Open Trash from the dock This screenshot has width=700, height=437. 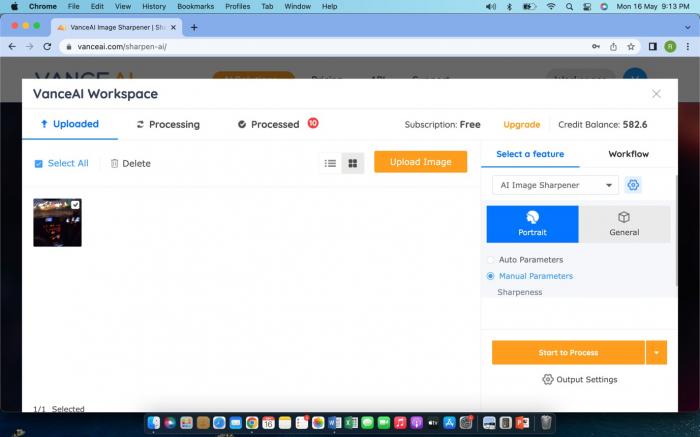point(546,422)
